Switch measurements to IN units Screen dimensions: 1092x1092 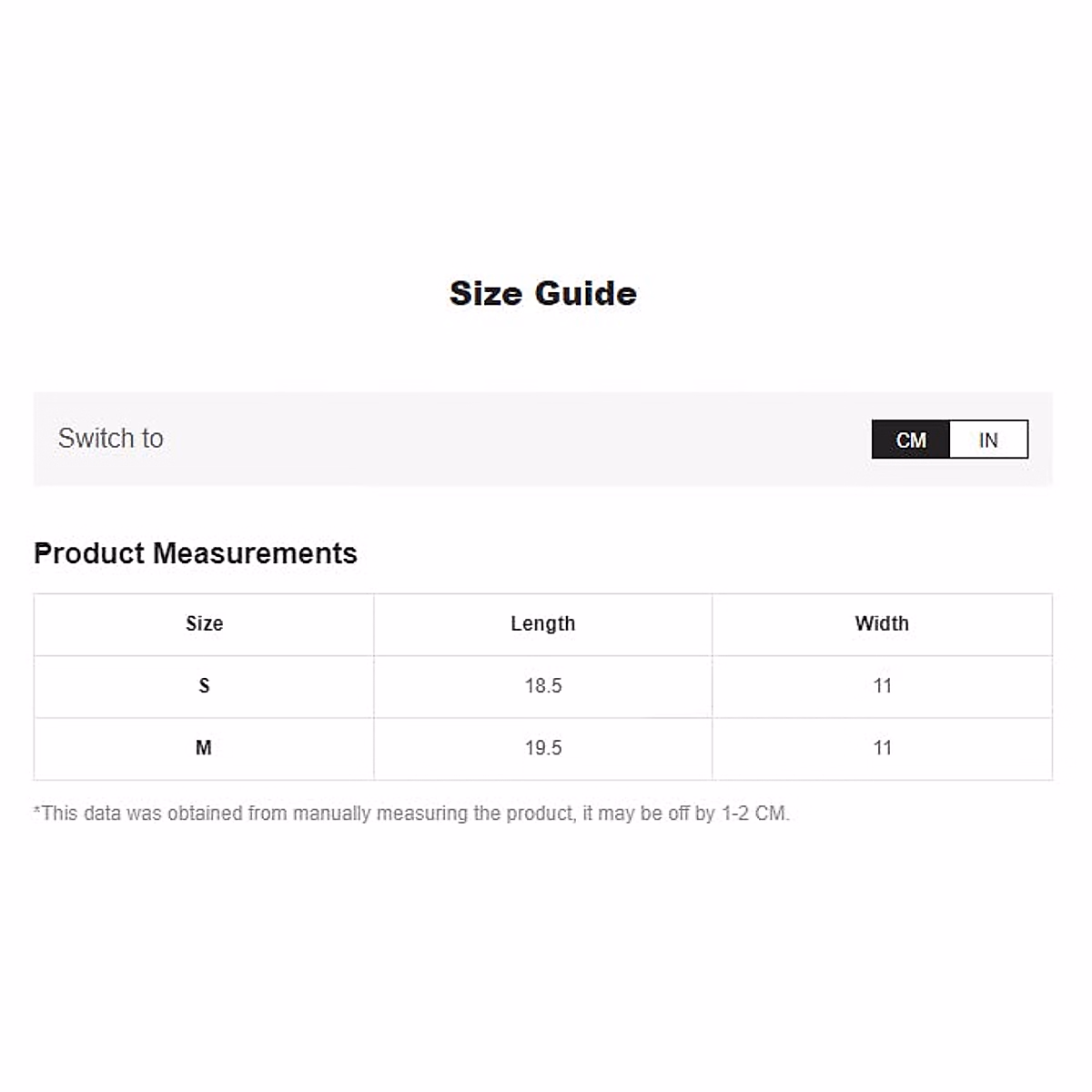(x=988, y=440)
